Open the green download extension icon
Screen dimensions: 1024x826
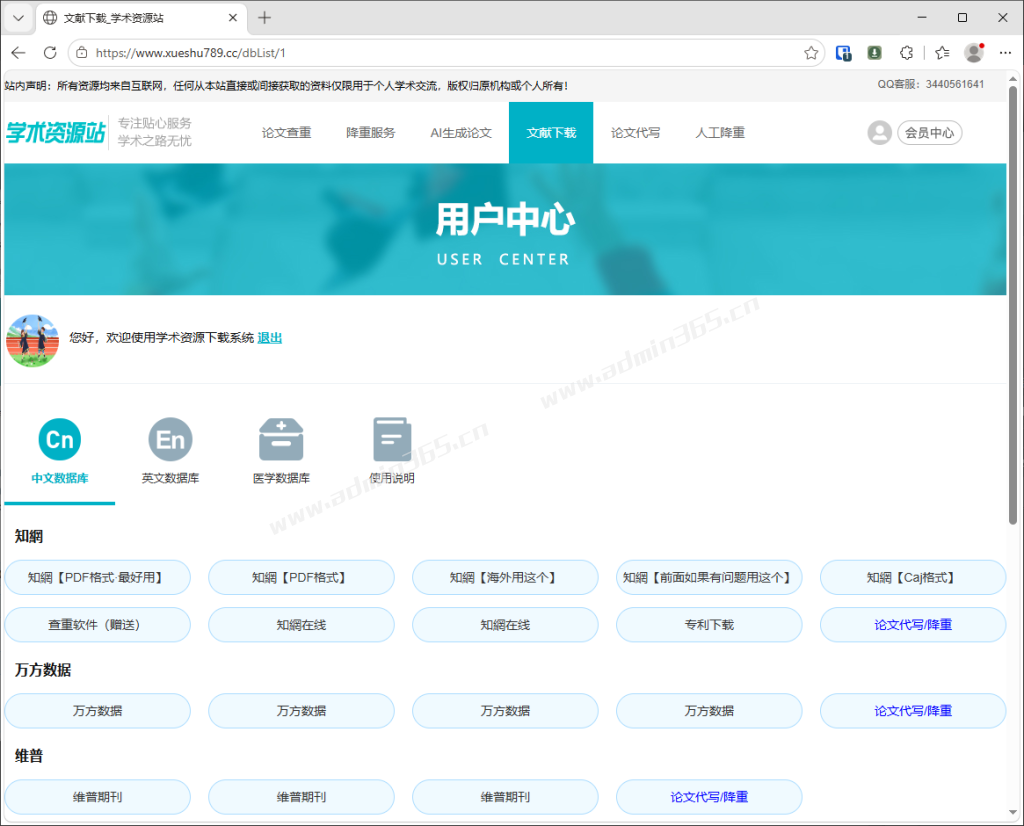click(x=874, y=53)
